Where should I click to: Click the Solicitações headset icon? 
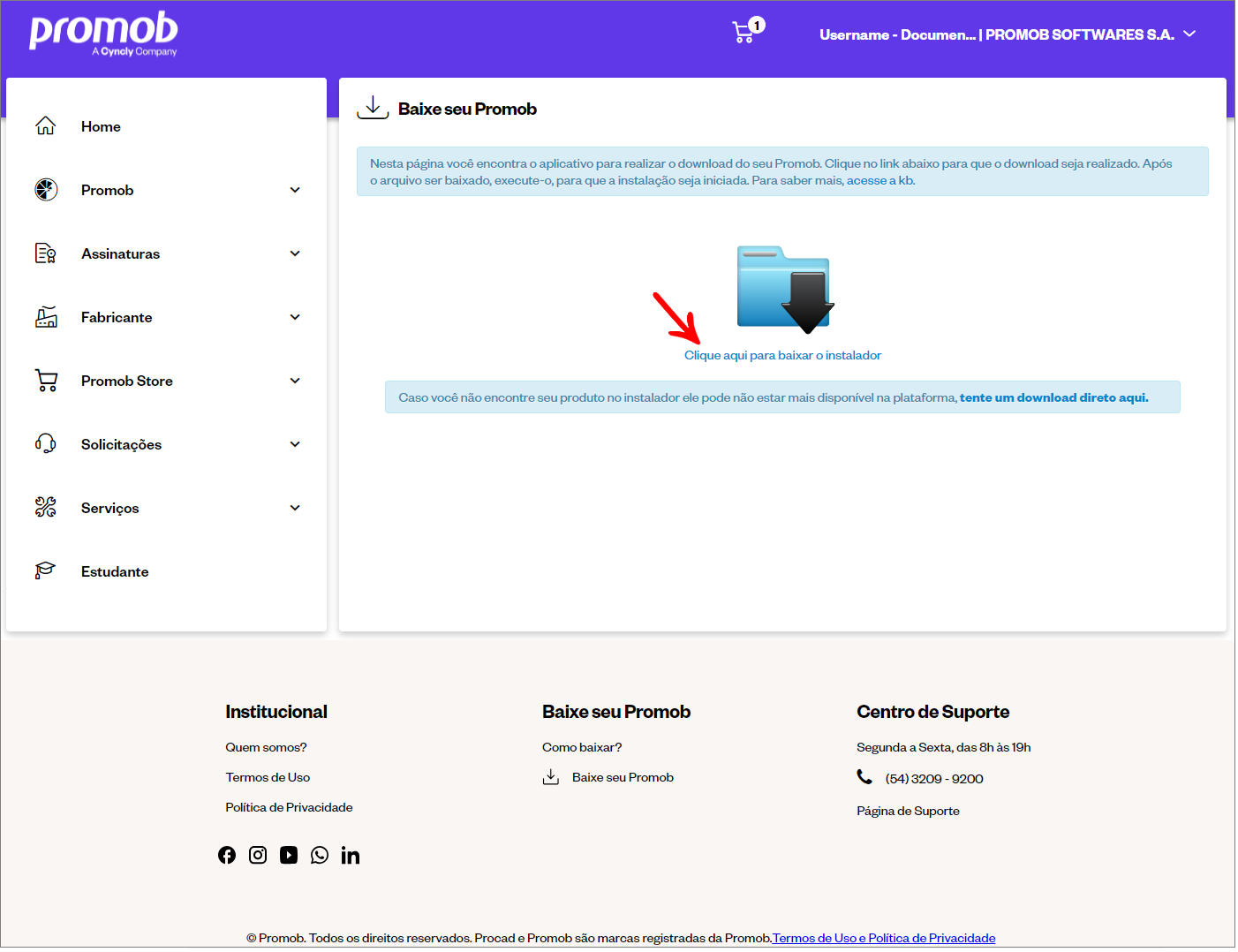tap(46, 444)
